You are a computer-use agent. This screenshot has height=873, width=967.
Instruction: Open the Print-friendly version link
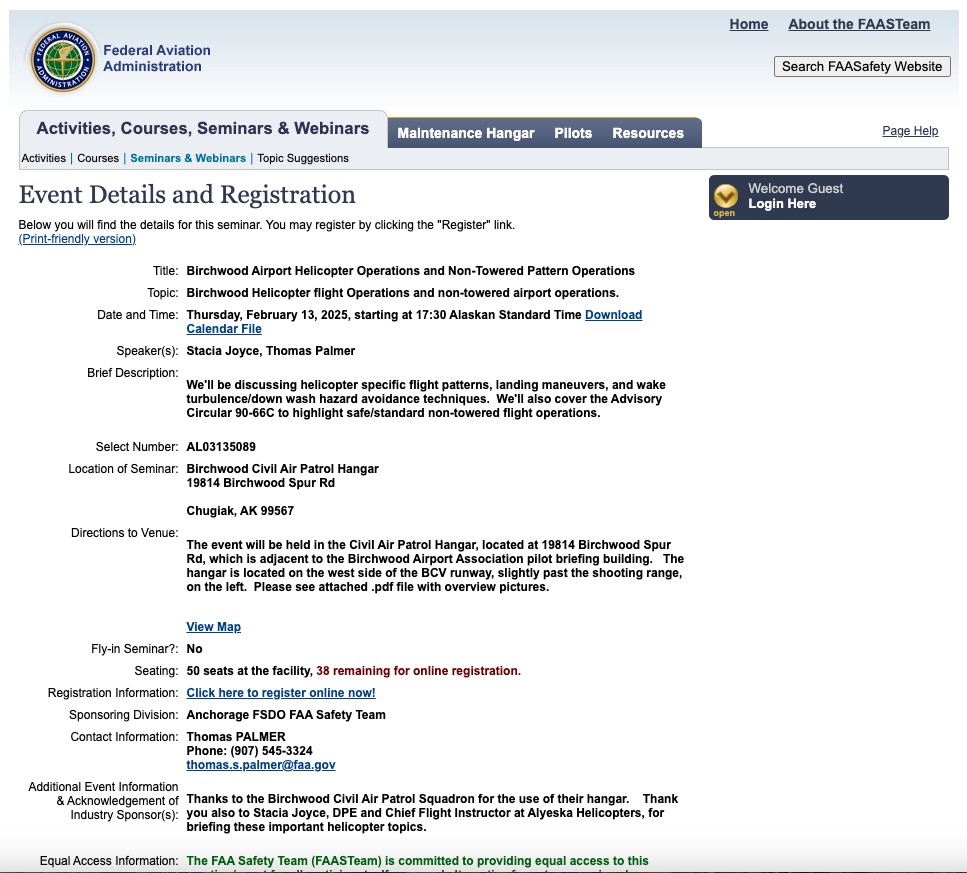pos(77,239)
